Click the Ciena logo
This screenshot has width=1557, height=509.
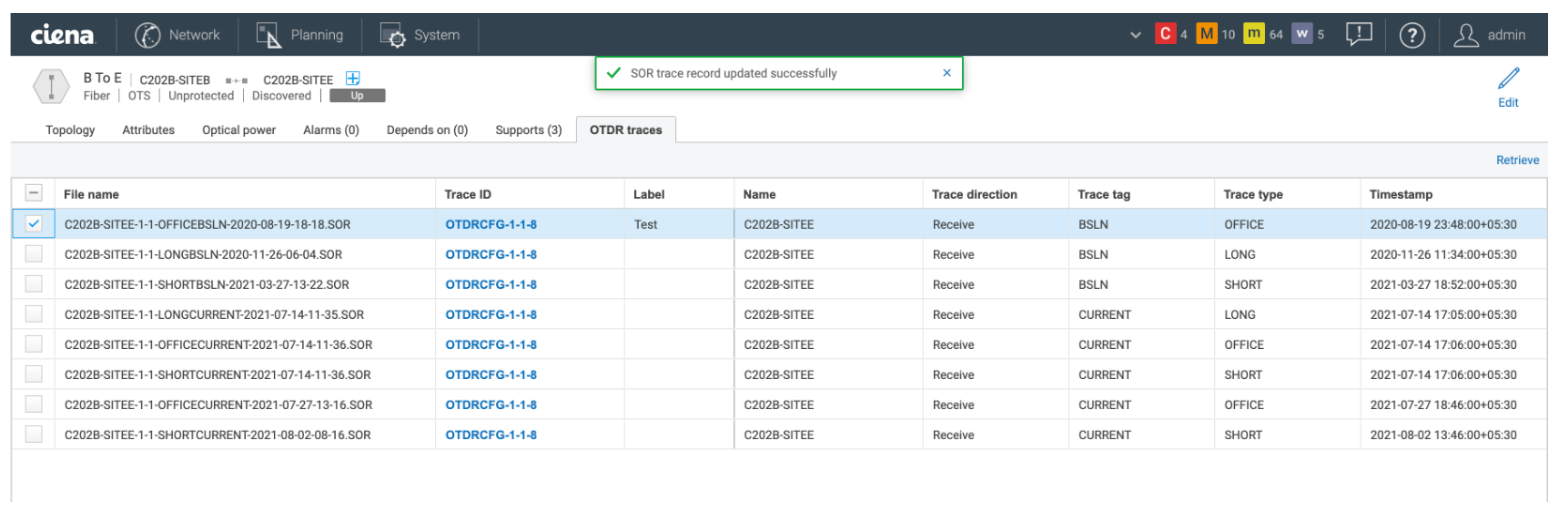[x=62, y=35]
